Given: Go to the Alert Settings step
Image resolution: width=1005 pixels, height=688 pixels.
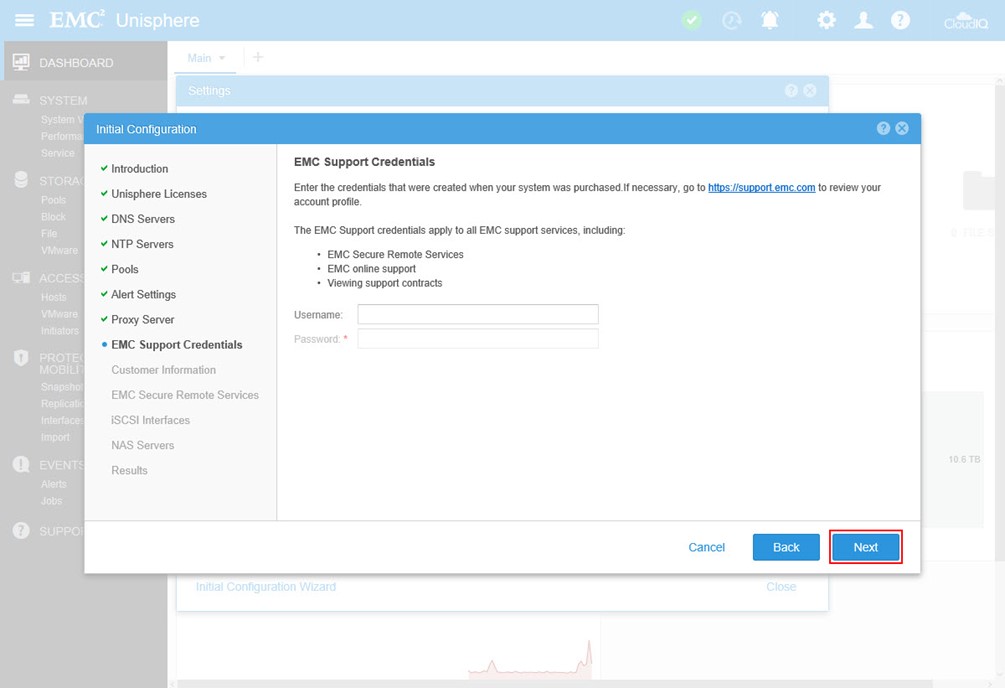Looking at the screenshot, I should tap(144, 294).
